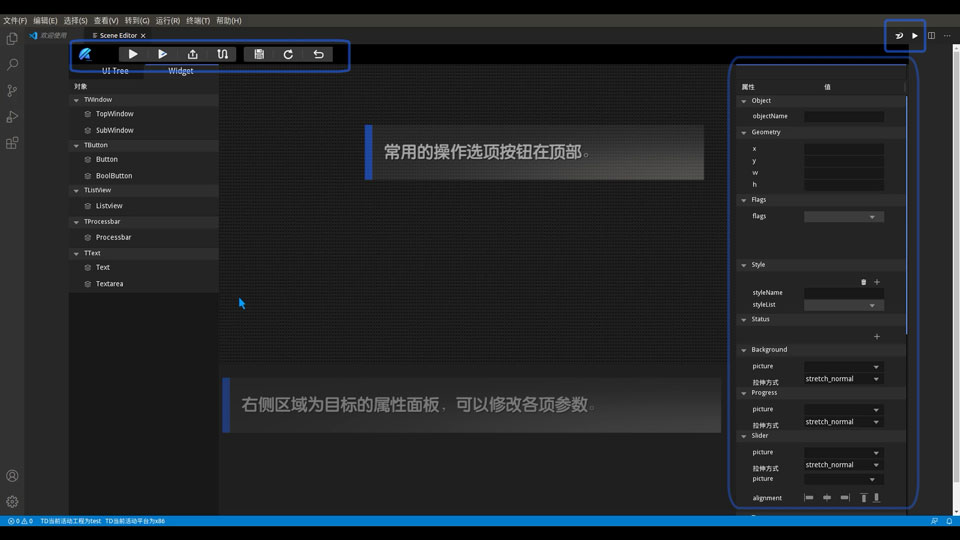Click the split editor icon at top right
The image size is (960, 540).
pyautogui.click(x=931, y=36)
